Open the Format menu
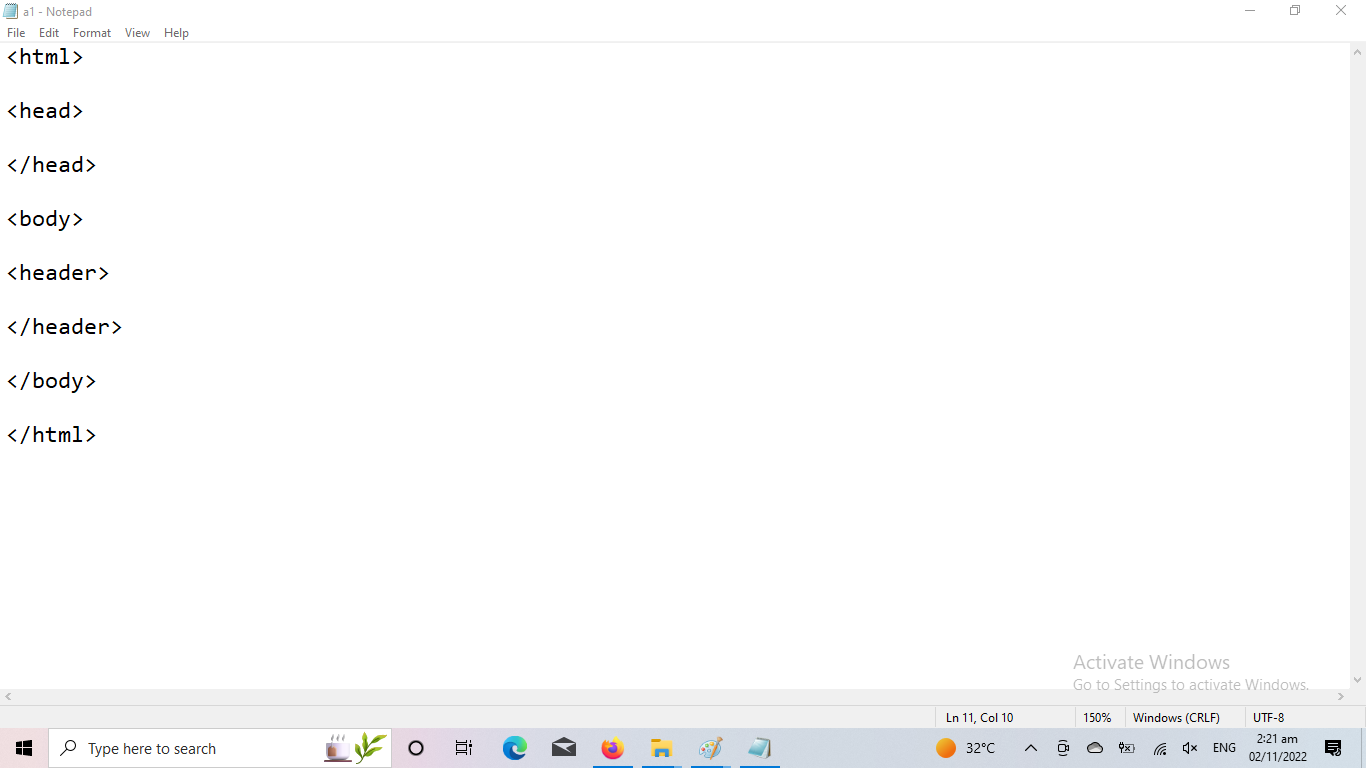 [92, 33]
